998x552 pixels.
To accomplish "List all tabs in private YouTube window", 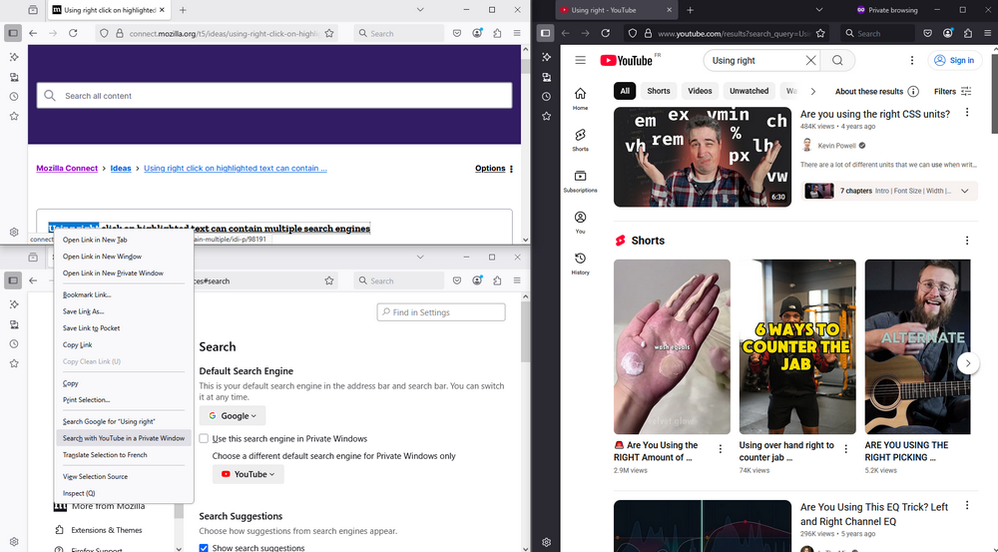I will click(819, 10).
